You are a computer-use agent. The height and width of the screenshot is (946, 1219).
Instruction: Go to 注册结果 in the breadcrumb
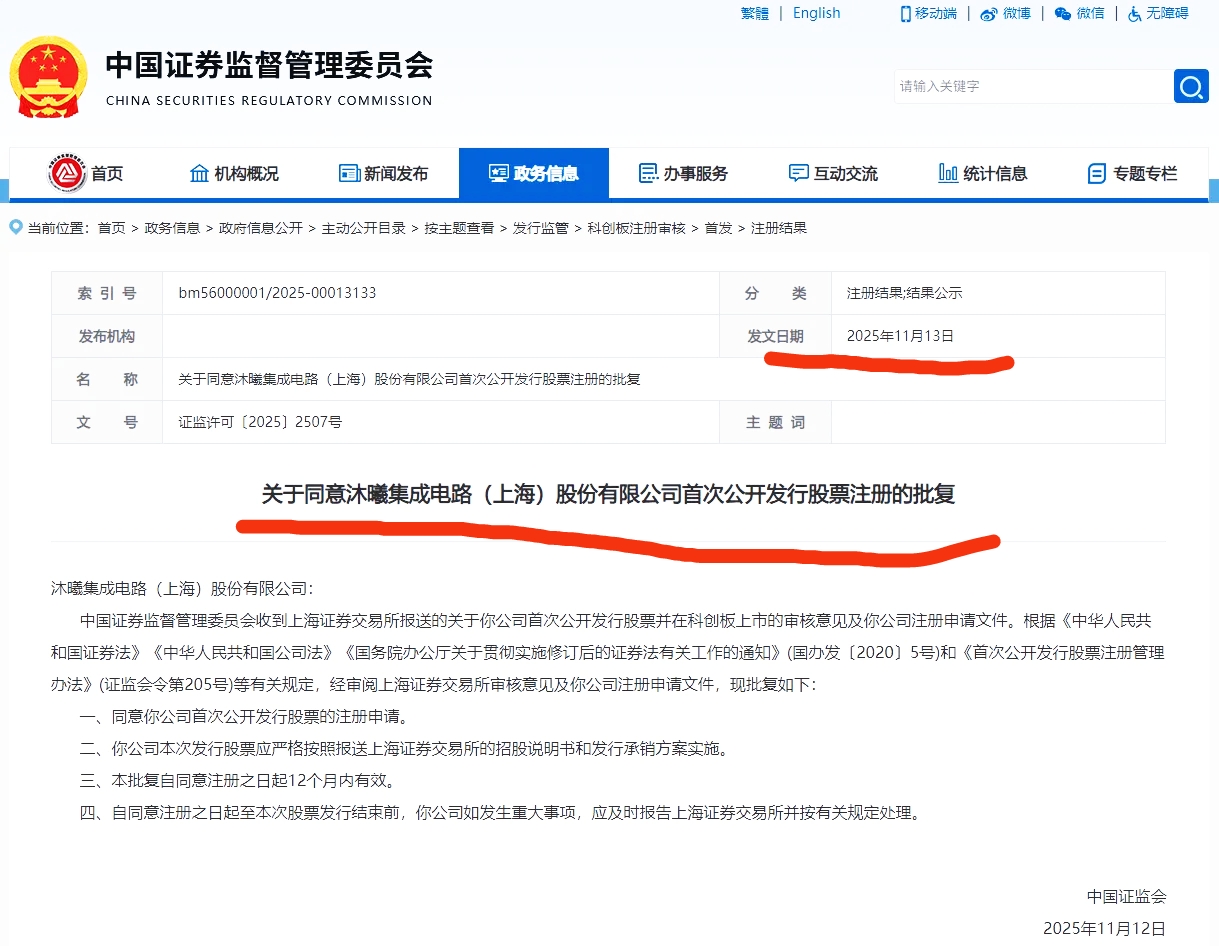pyautogui.click(x=779, y=228)
